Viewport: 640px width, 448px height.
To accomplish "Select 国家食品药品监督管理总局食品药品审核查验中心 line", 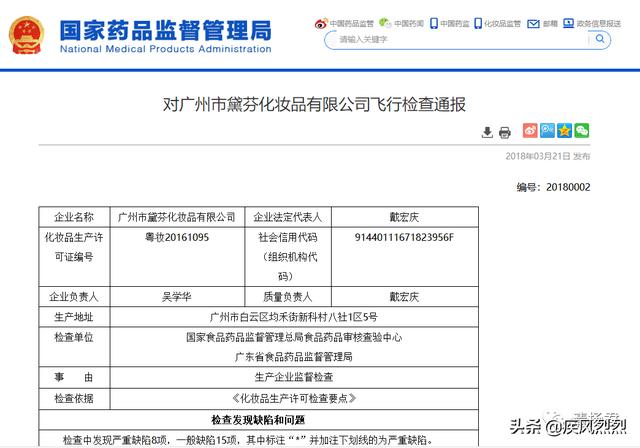I will point(294,337).
